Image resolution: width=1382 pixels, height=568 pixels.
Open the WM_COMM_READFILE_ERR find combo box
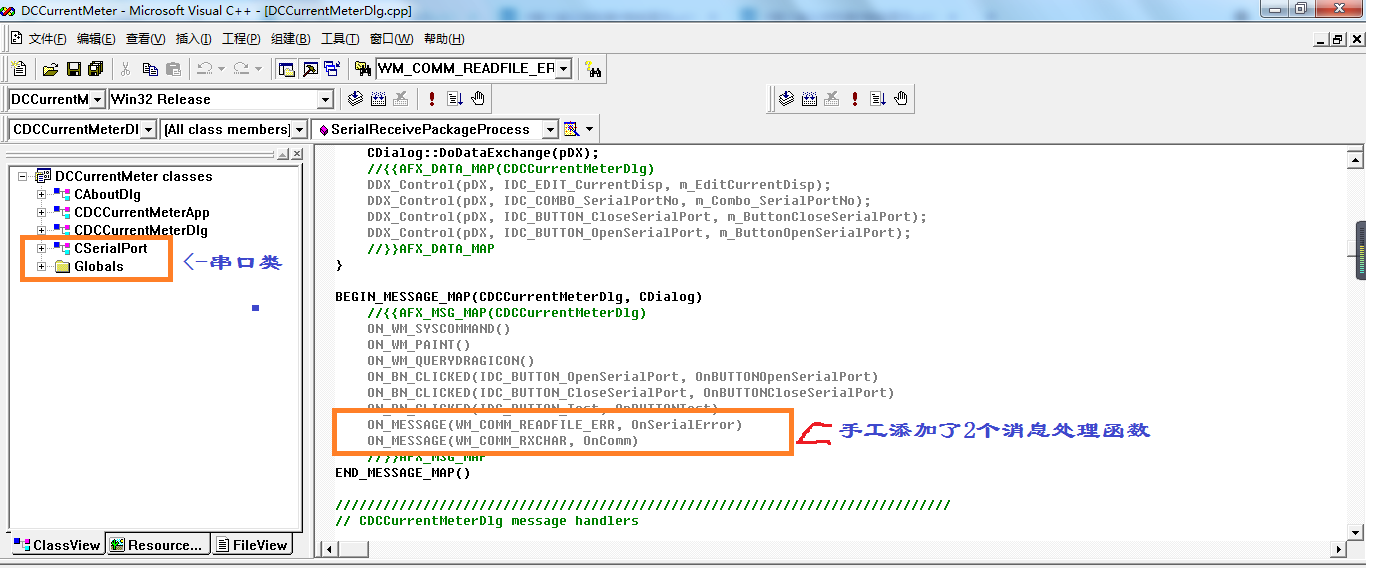[564, 69]
